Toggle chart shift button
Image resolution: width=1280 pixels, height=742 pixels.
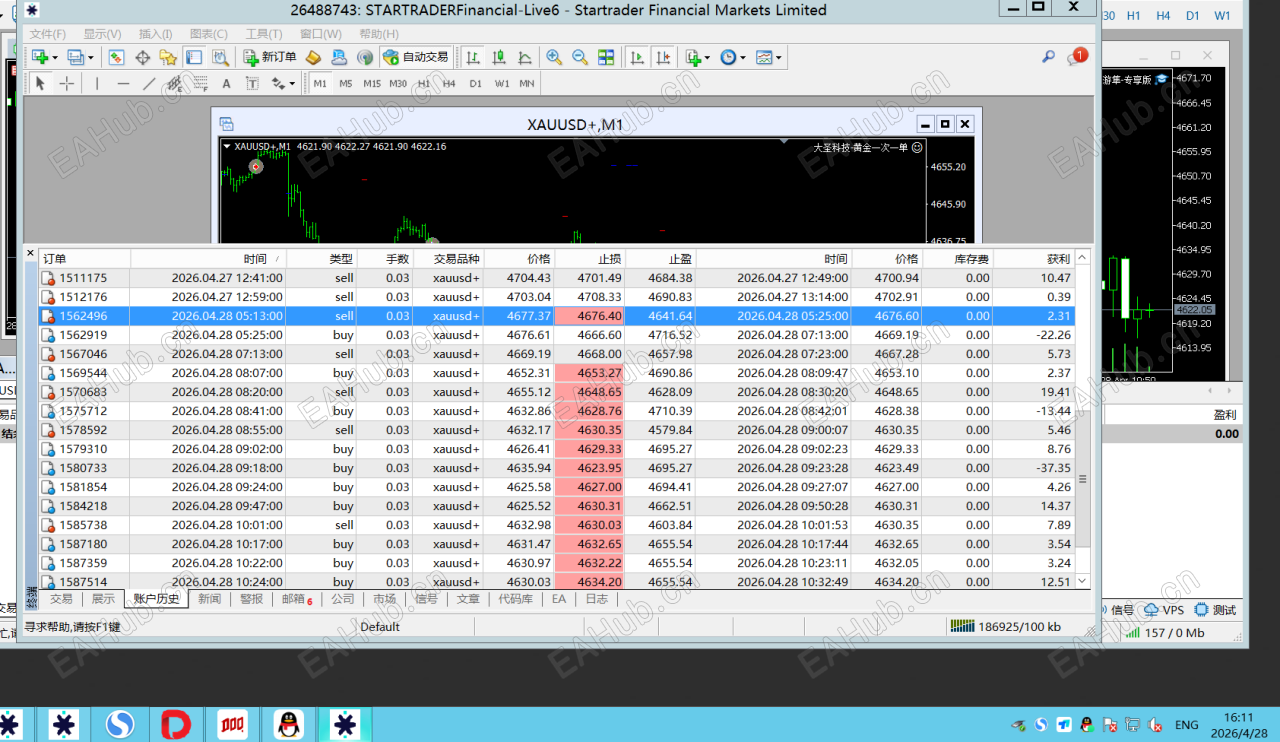click(x=662, y=57)
